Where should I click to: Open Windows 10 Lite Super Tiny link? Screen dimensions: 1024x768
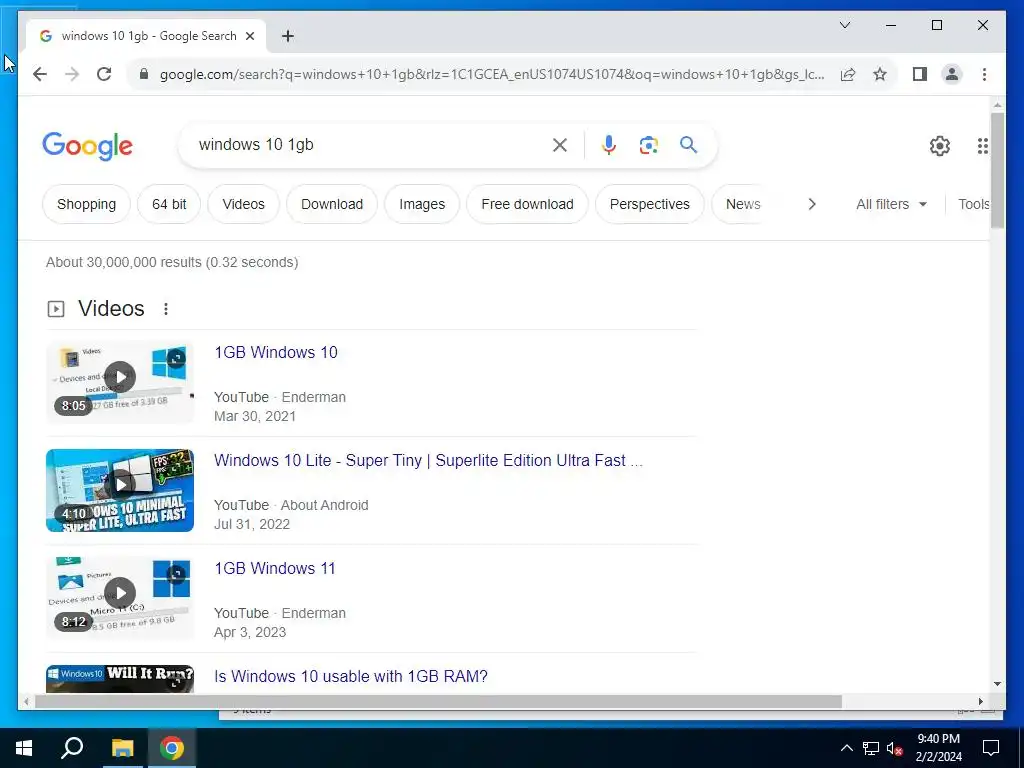(428, 460)
